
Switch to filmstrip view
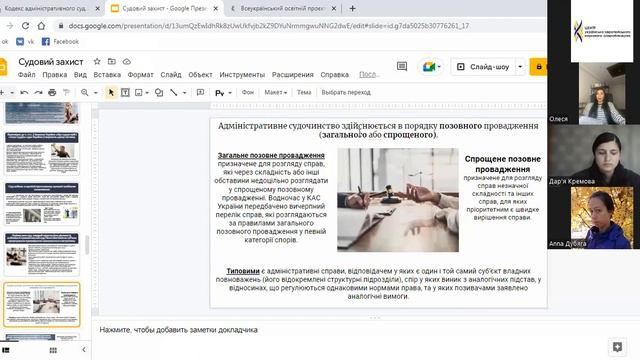(6, 350)
